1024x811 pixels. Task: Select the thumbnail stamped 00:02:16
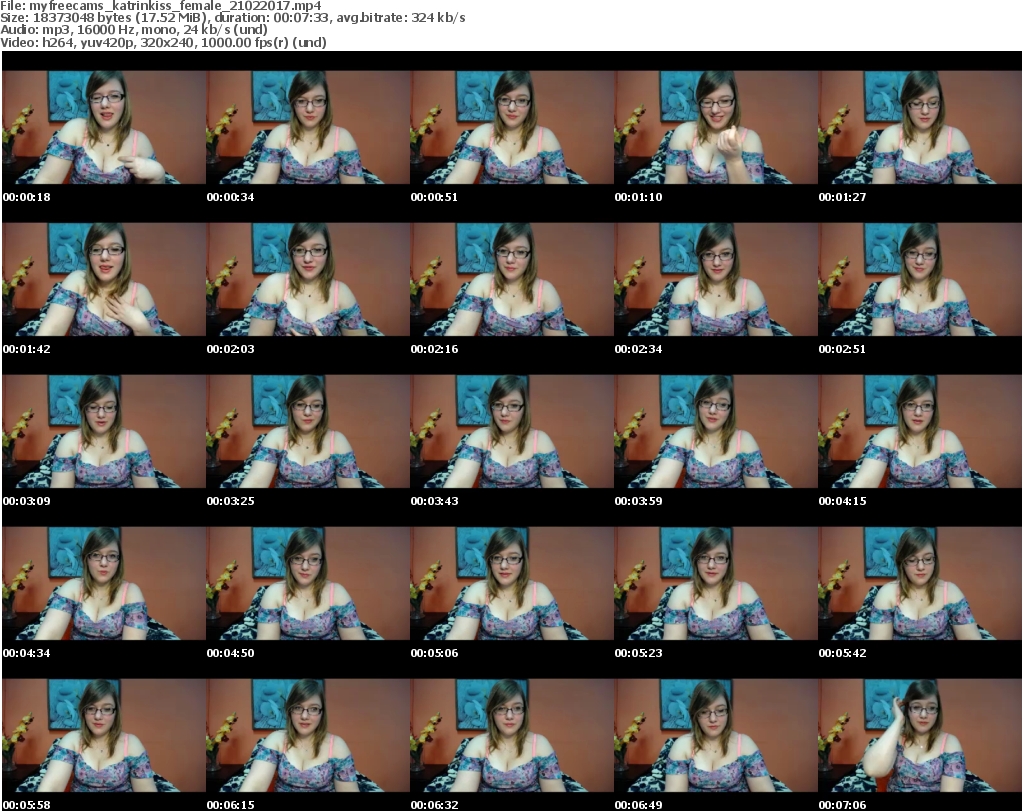tap(512, 279)
